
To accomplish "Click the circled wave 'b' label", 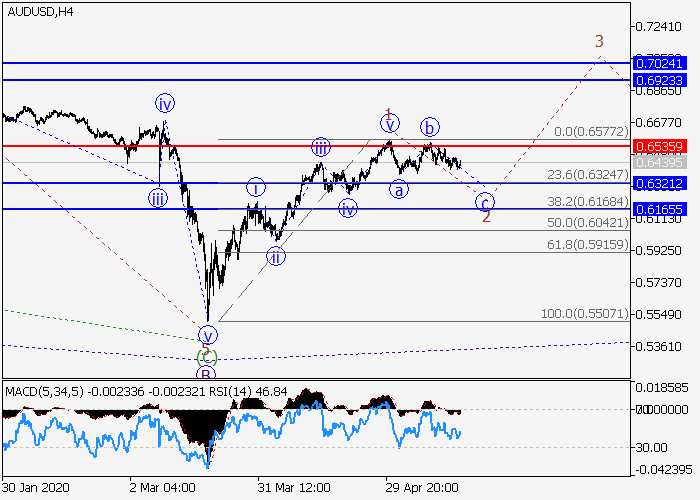I will click(429, 127).
